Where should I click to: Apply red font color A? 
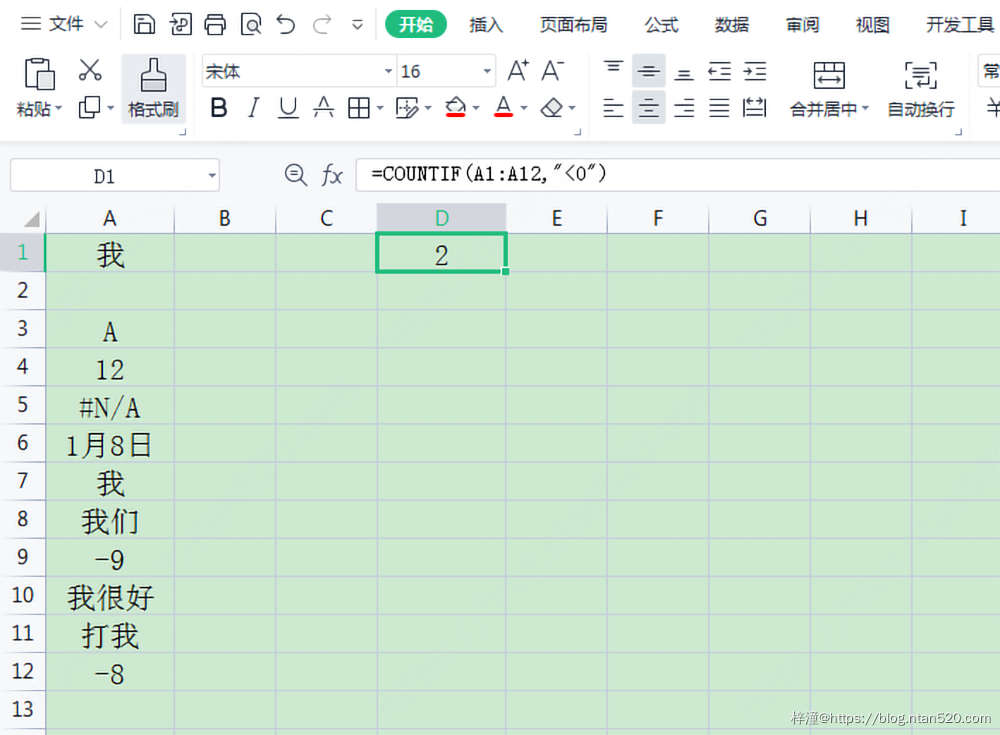tap(503, 107)
